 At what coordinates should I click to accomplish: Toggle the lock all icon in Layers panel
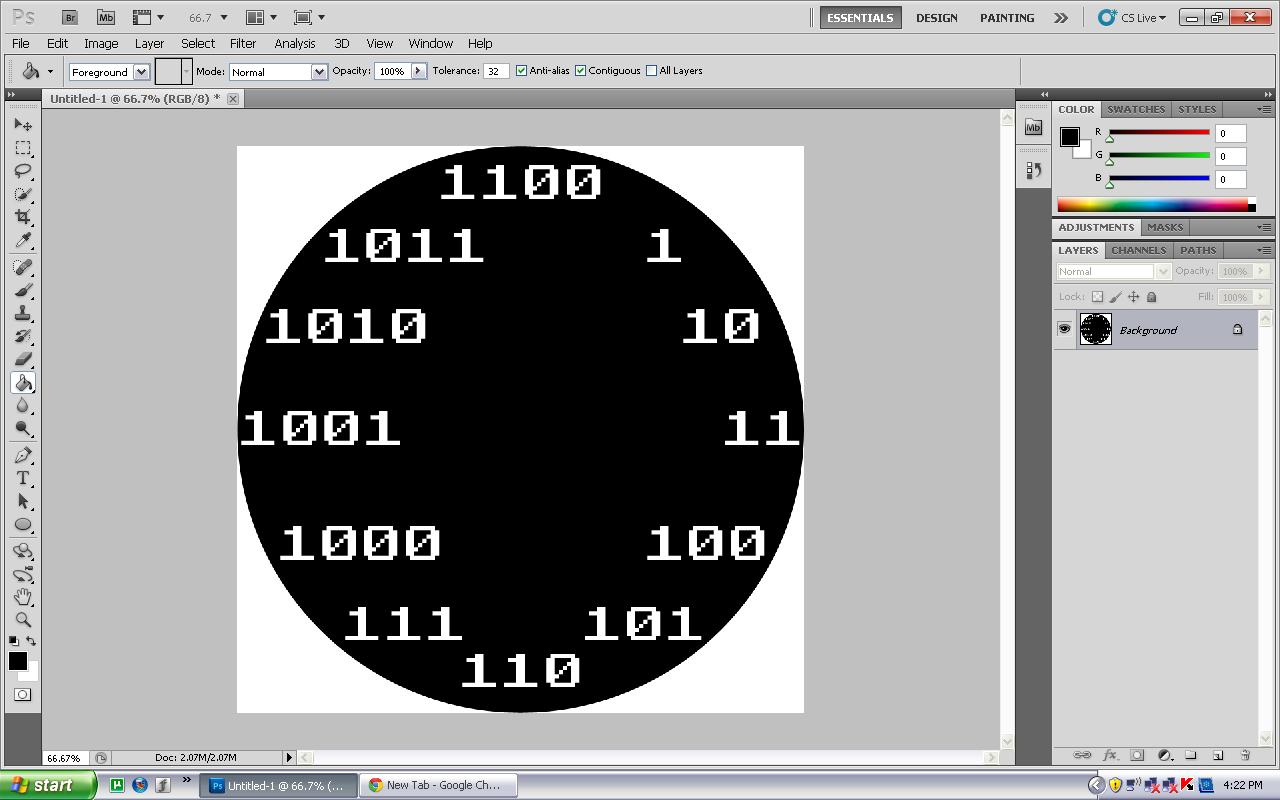click(x=1151, y=297)
